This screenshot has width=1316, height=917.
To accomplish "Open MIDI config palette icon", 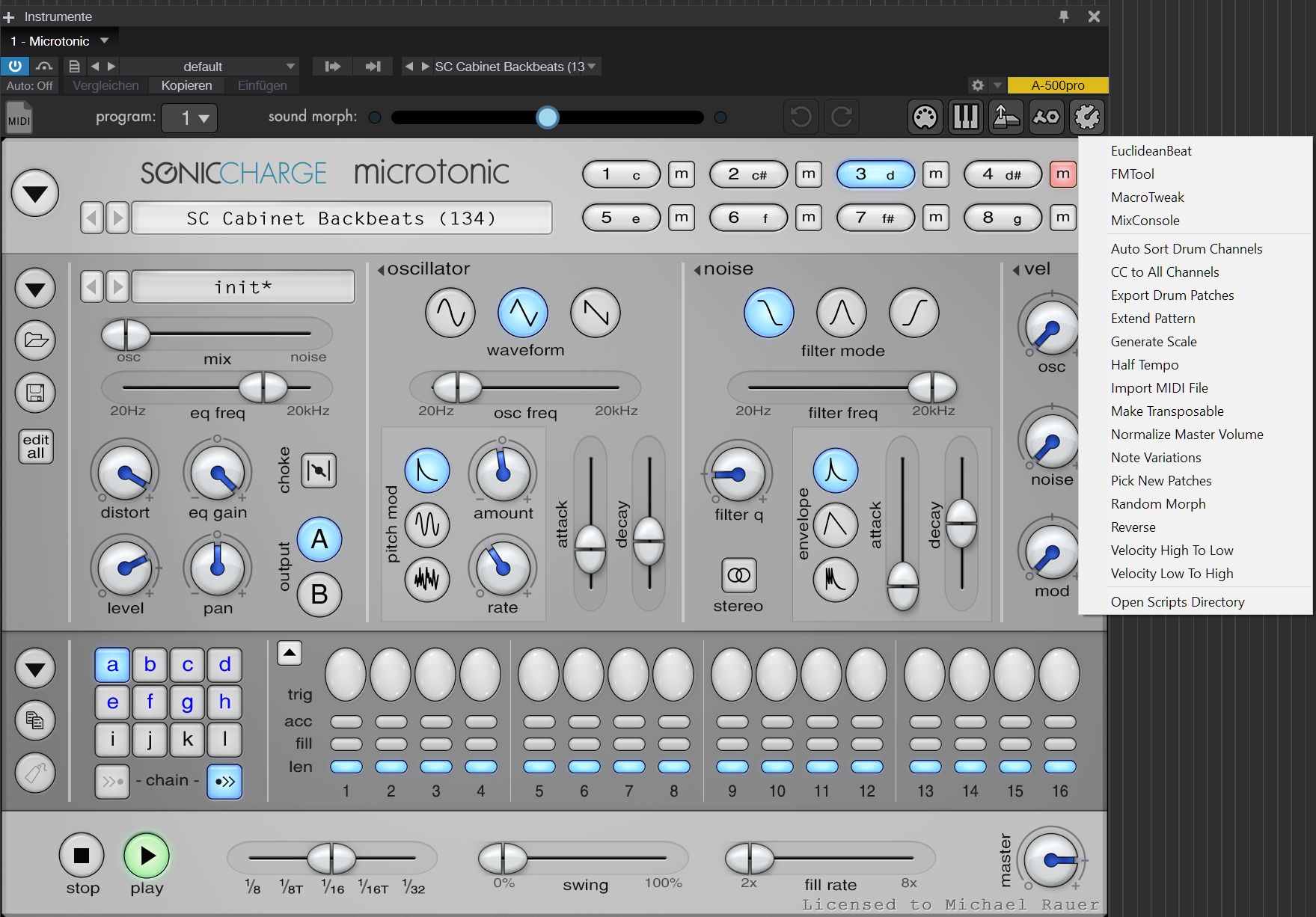I will click(925, 117).
